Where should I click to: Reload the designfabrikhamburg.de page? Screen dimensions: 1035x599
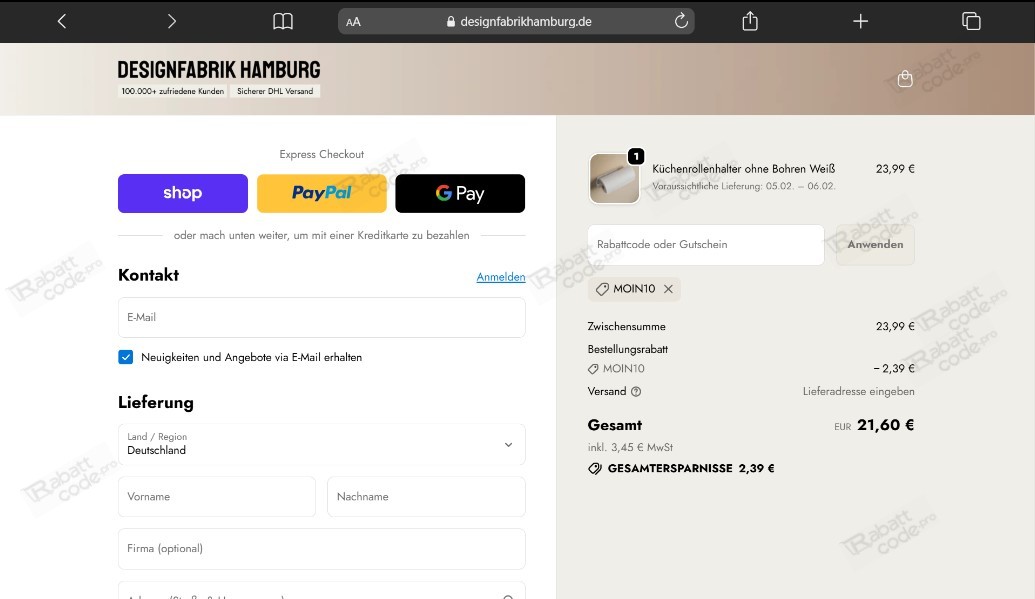tap(681, 19)
